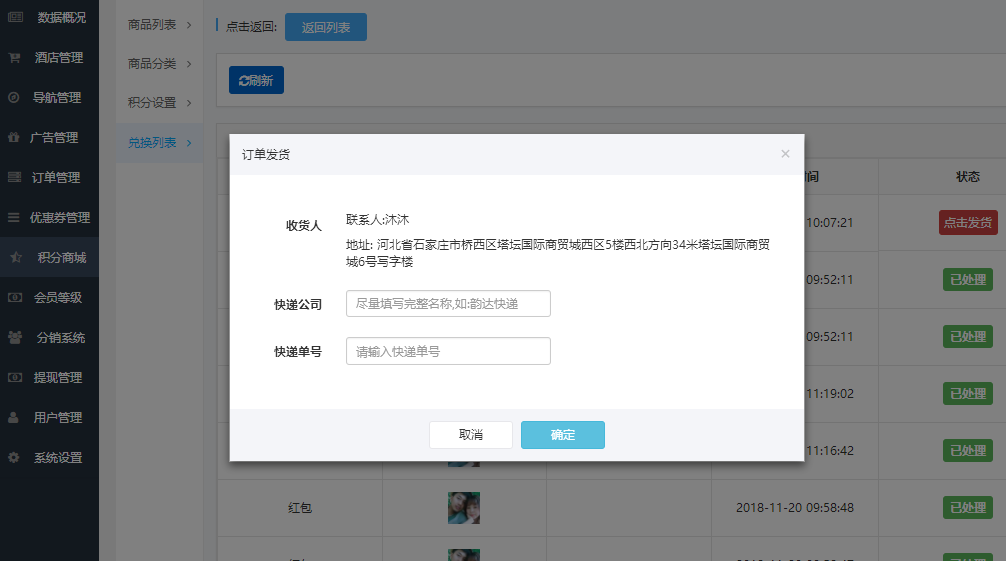
Task: Click the 状态 column header
Action: [968, 177]
